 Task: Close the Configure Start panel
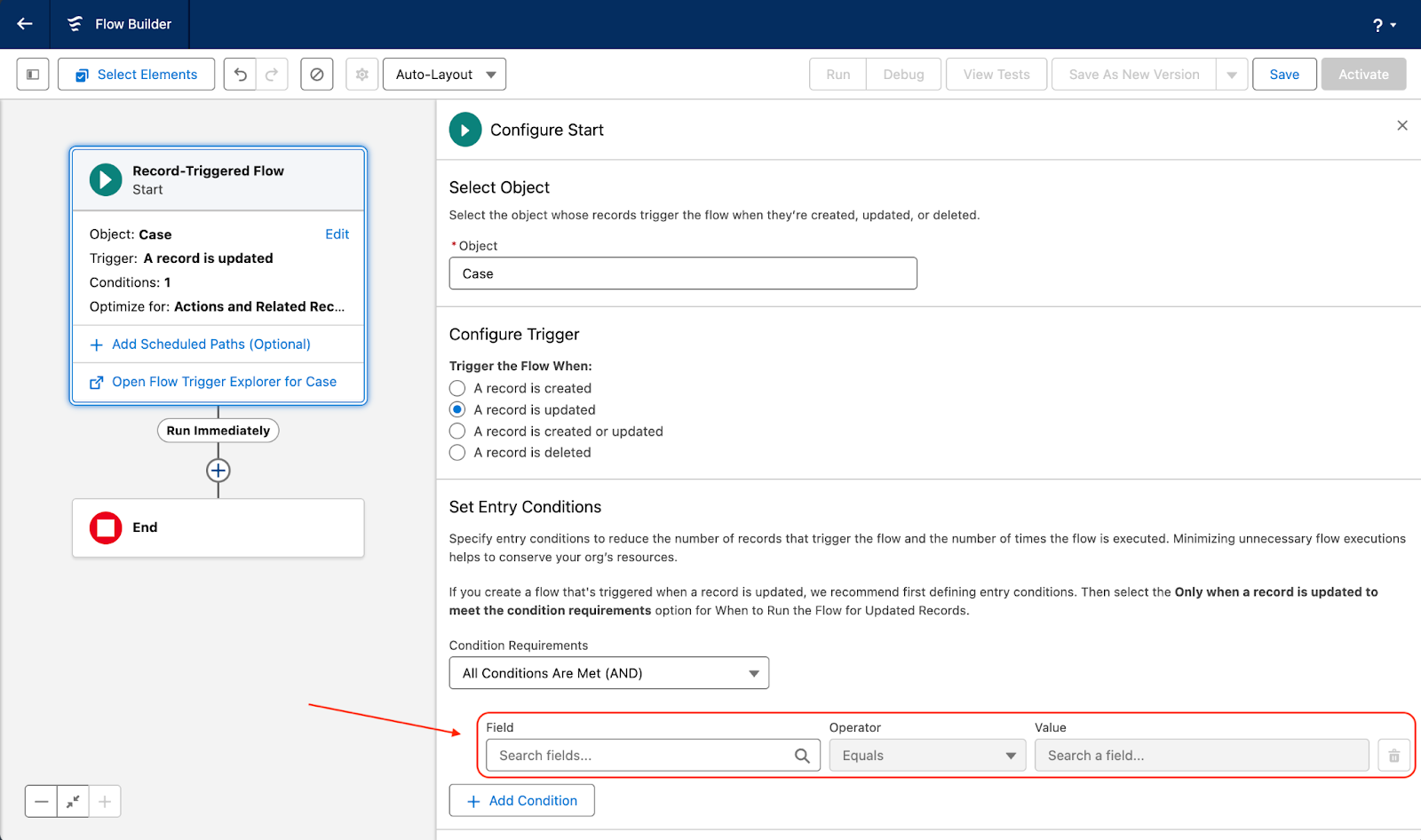[1402, 126]
